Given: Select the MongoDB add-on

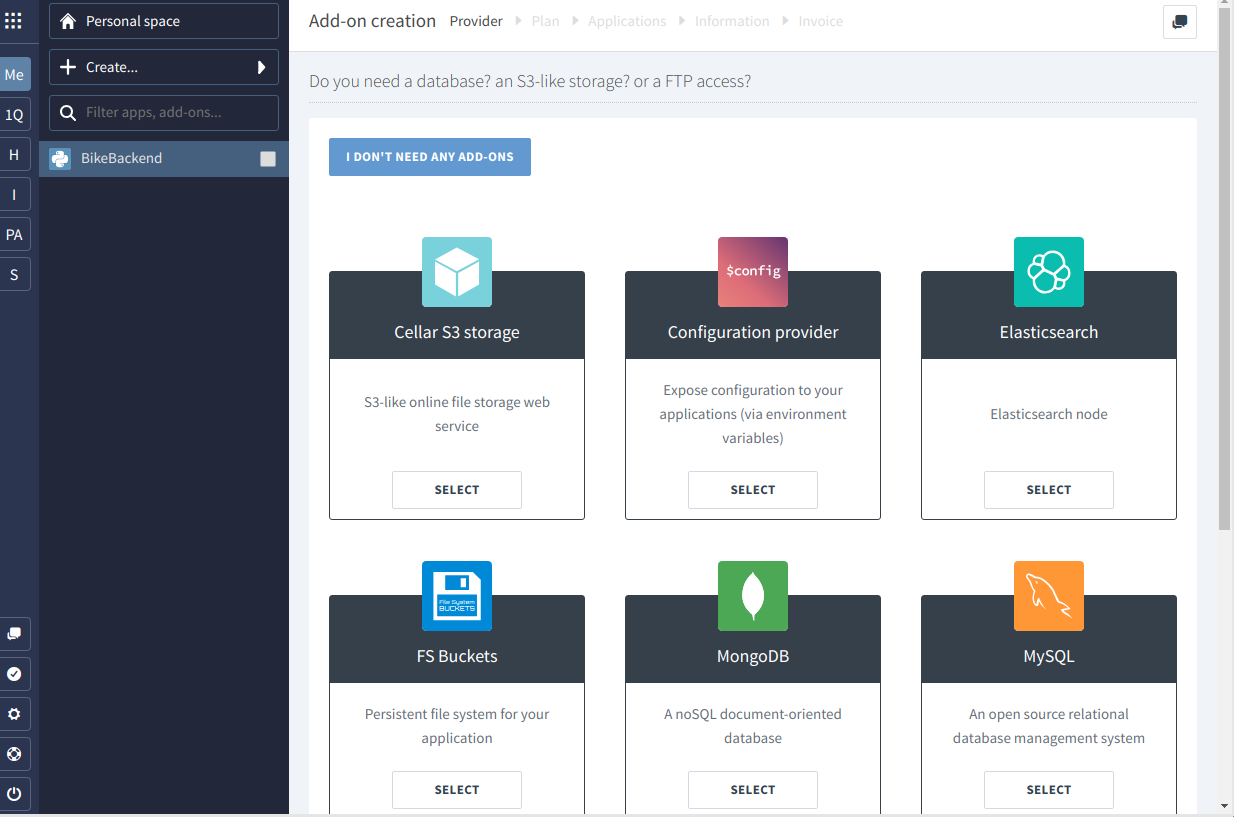Looking at the screenshot, I should [753, 790].
